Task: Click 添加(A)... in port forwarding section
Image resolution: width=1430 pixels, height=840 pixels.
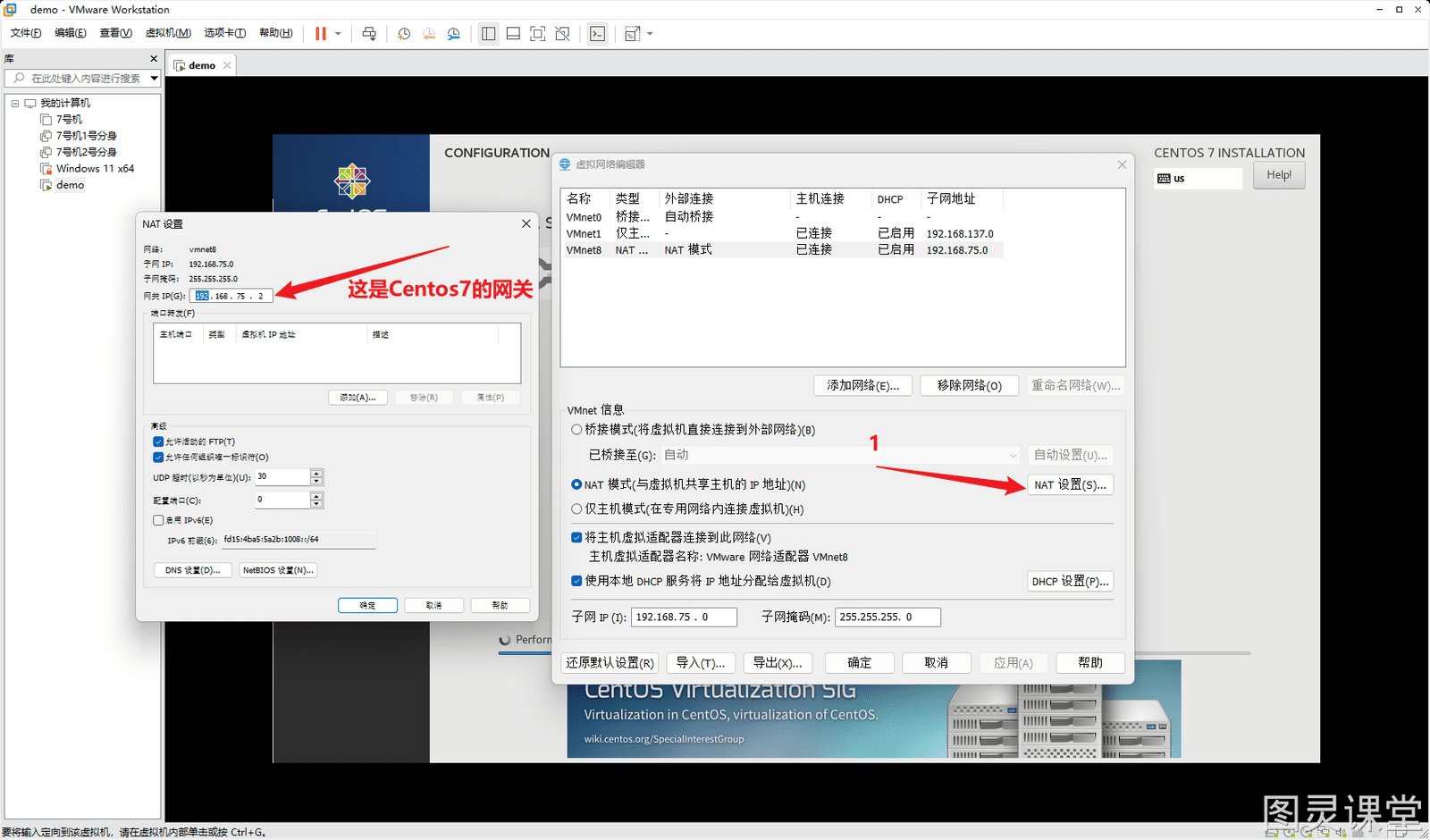Action: 357,398
